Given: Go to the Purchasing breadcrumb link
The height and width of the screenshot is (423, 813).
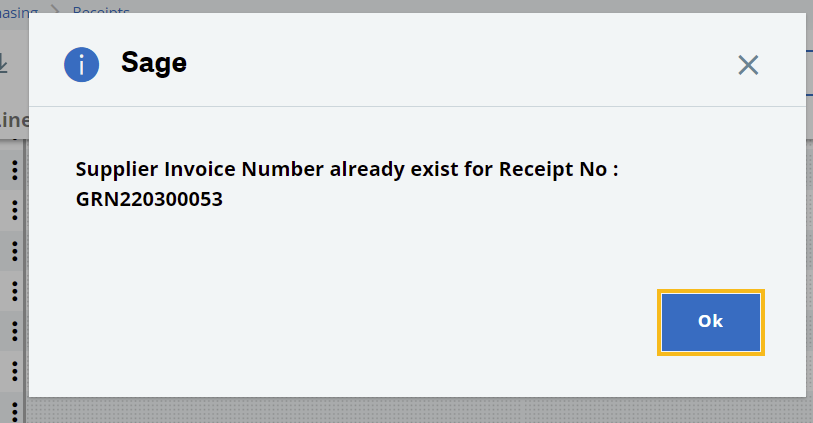Looking at the screenshot, I should [x=18, y=11].
